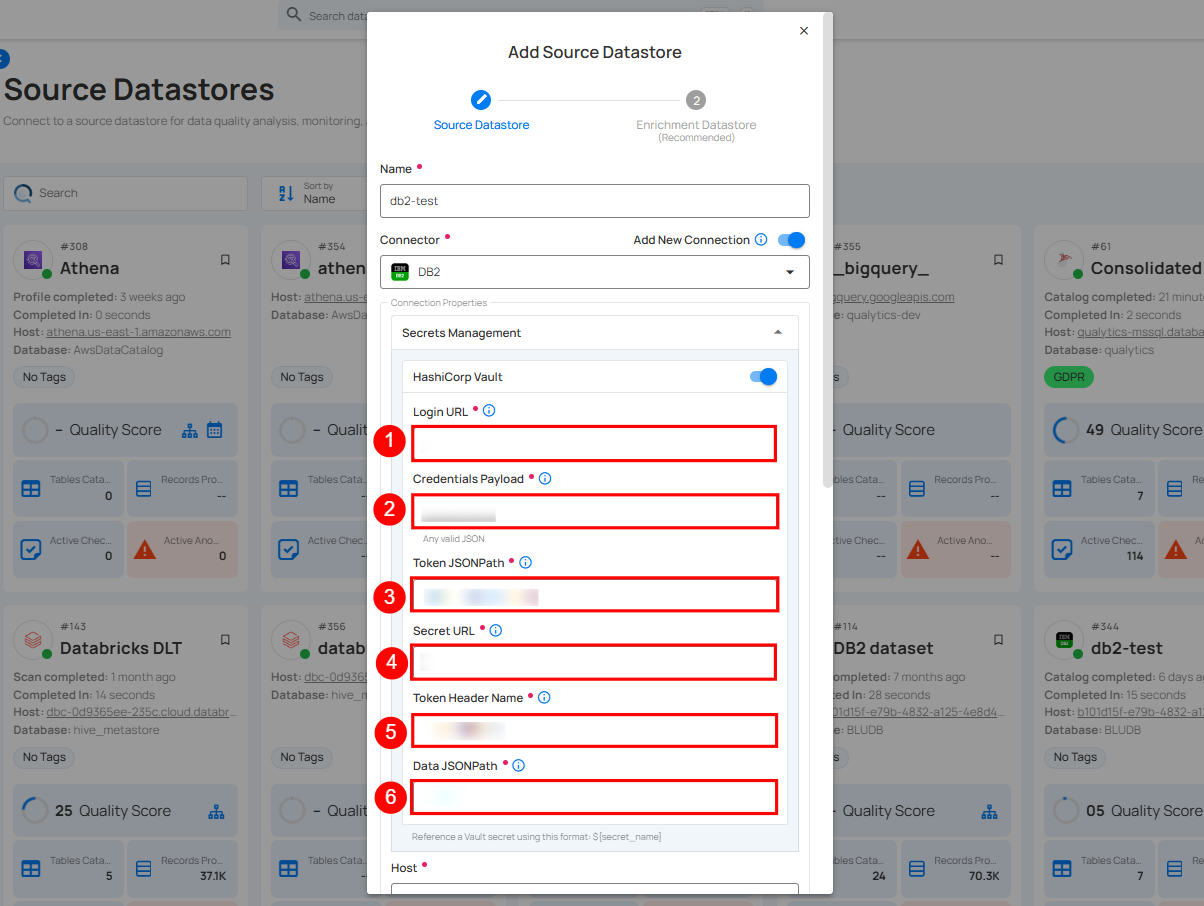Image resolution: width=1204 pixels, height=906 pixels.
Task: Click the Name field containing db2-test
Action: (x=594, y=201)
